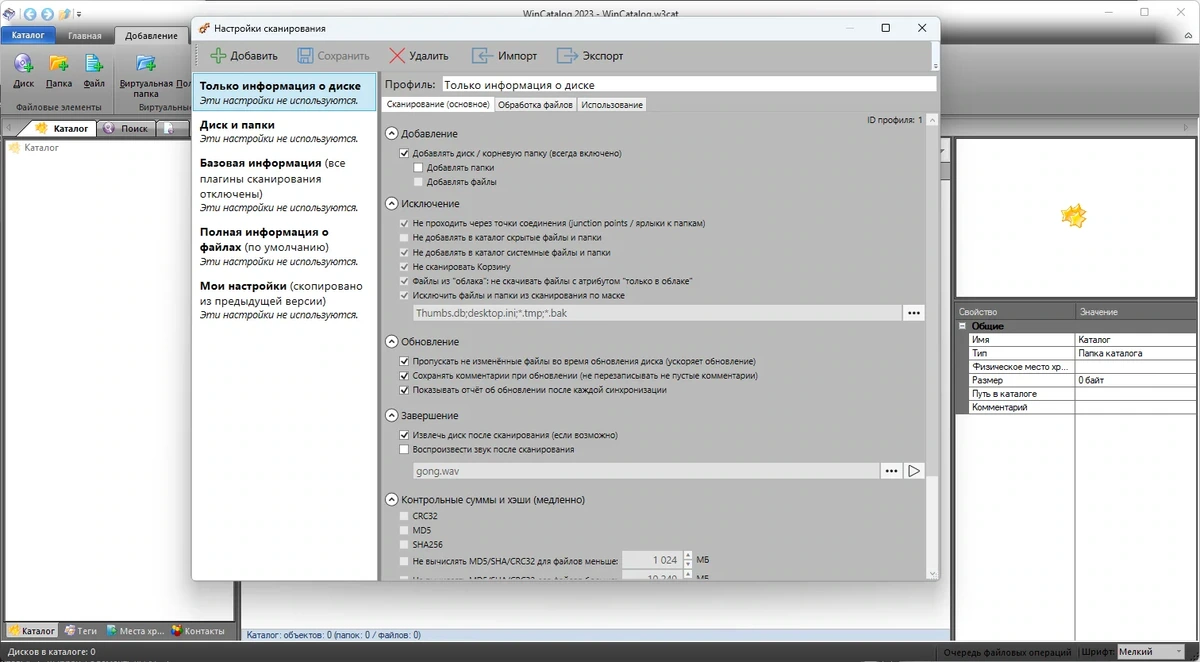
Task: Open mask editor button next to Thumbs.db field
Action: point(913,313)
